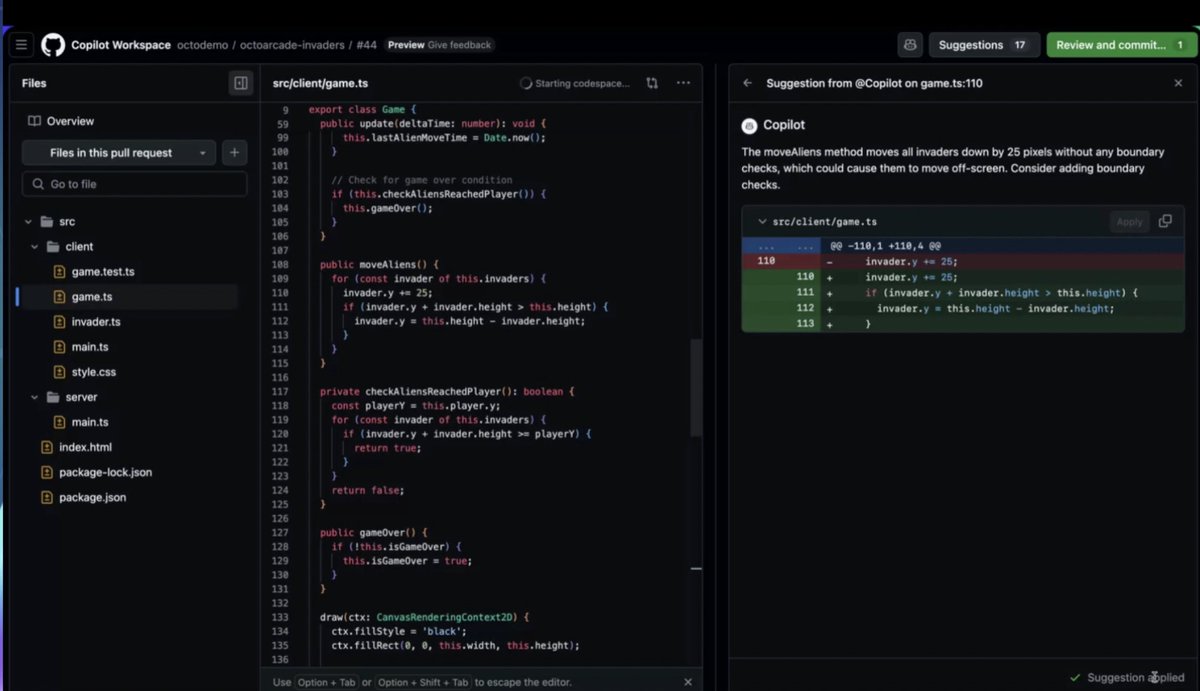Click the index.html file icon
The height and width of the screenshot is (691, 1200).
(46, 447)
